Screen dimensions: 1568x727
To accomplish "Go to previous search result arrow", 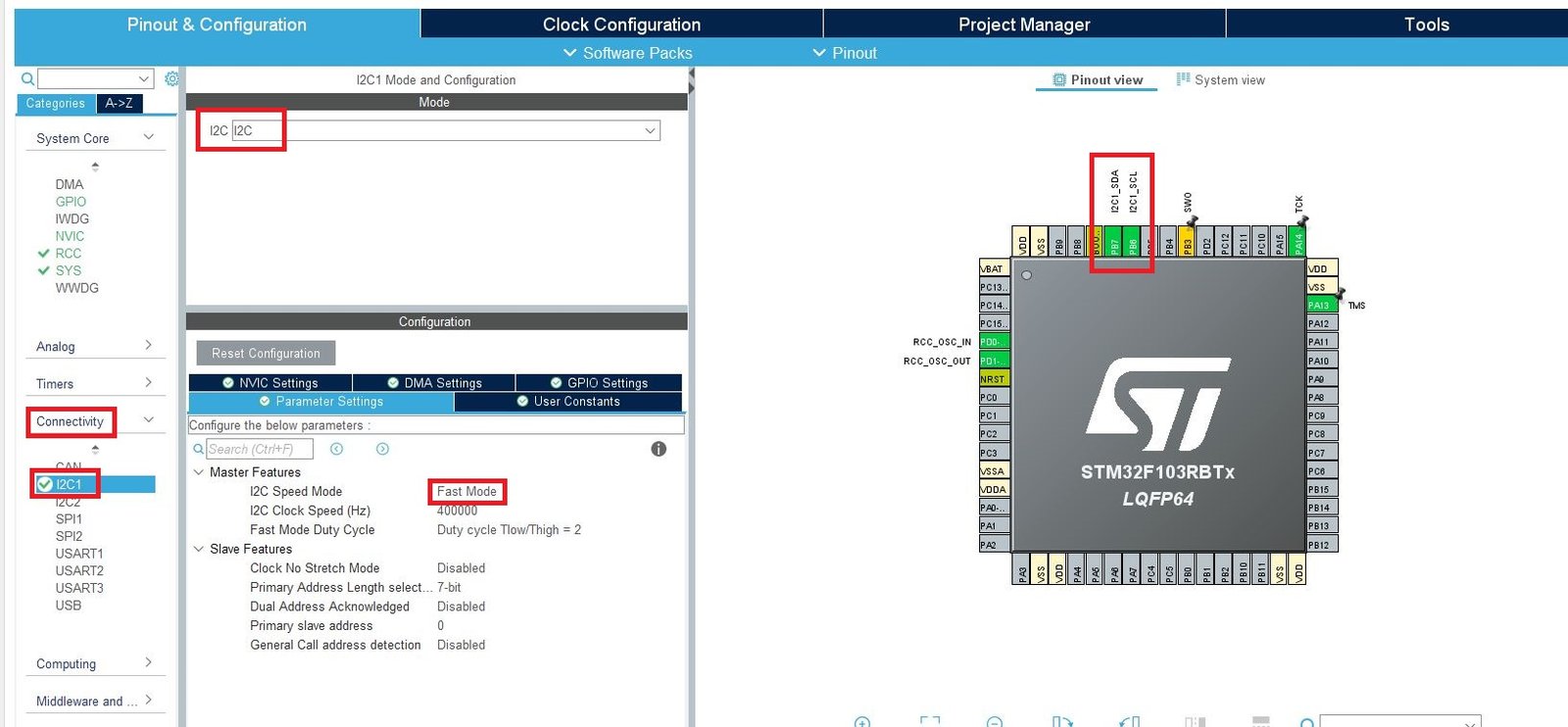I will pyautogui.click(x=336, y=449).
